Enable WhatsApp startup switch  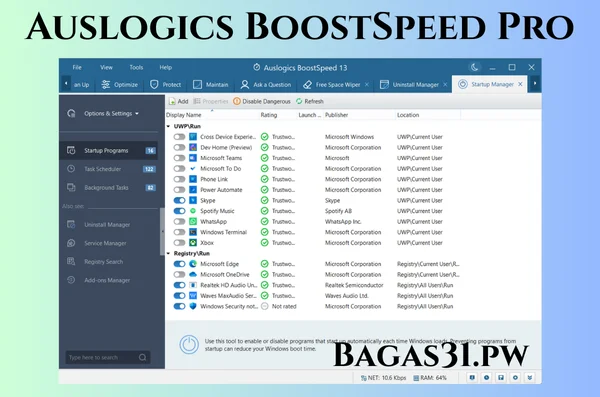179,222
